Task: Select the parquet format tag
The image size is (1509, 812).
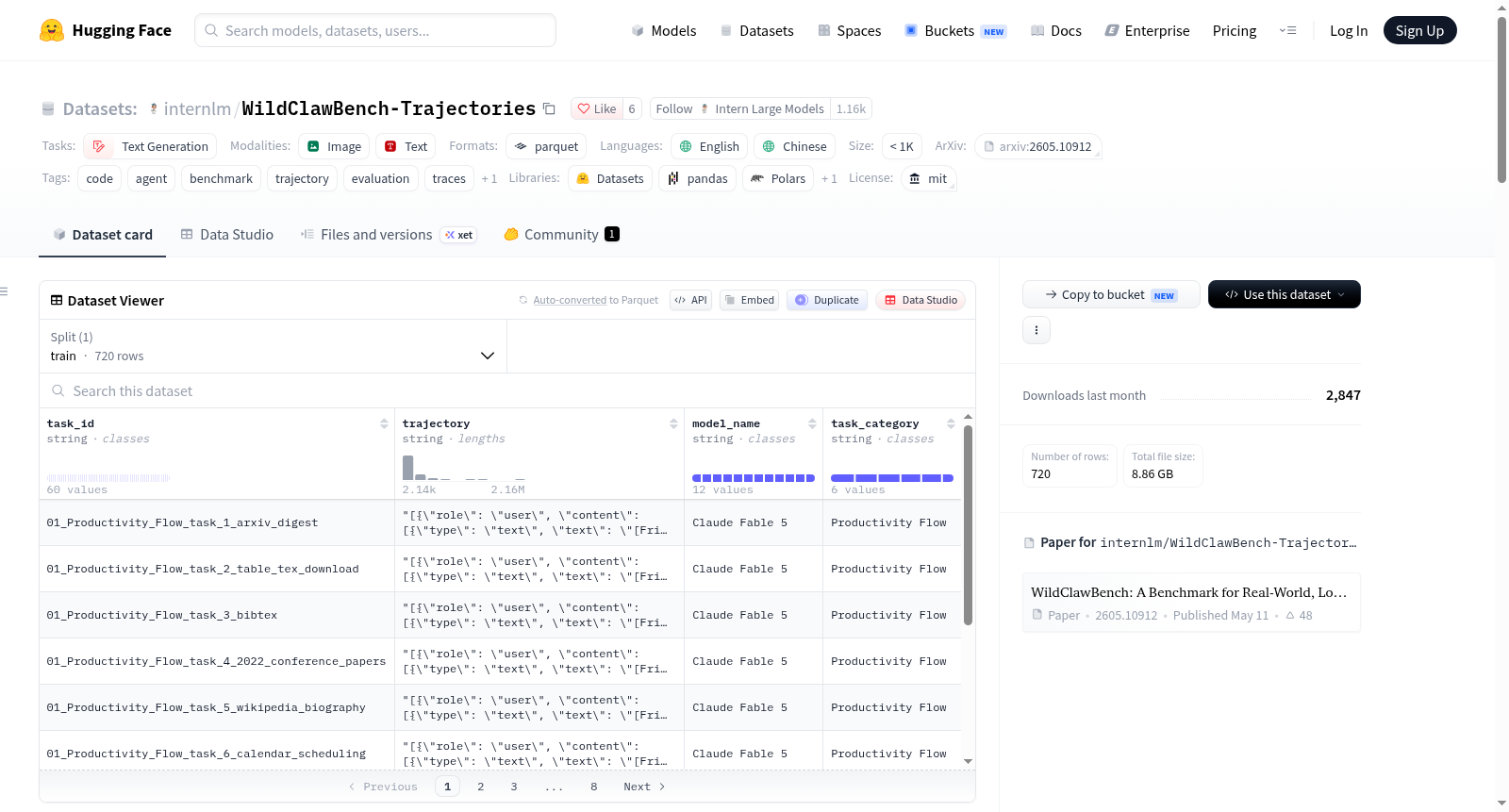Action: tap(546, 146)
